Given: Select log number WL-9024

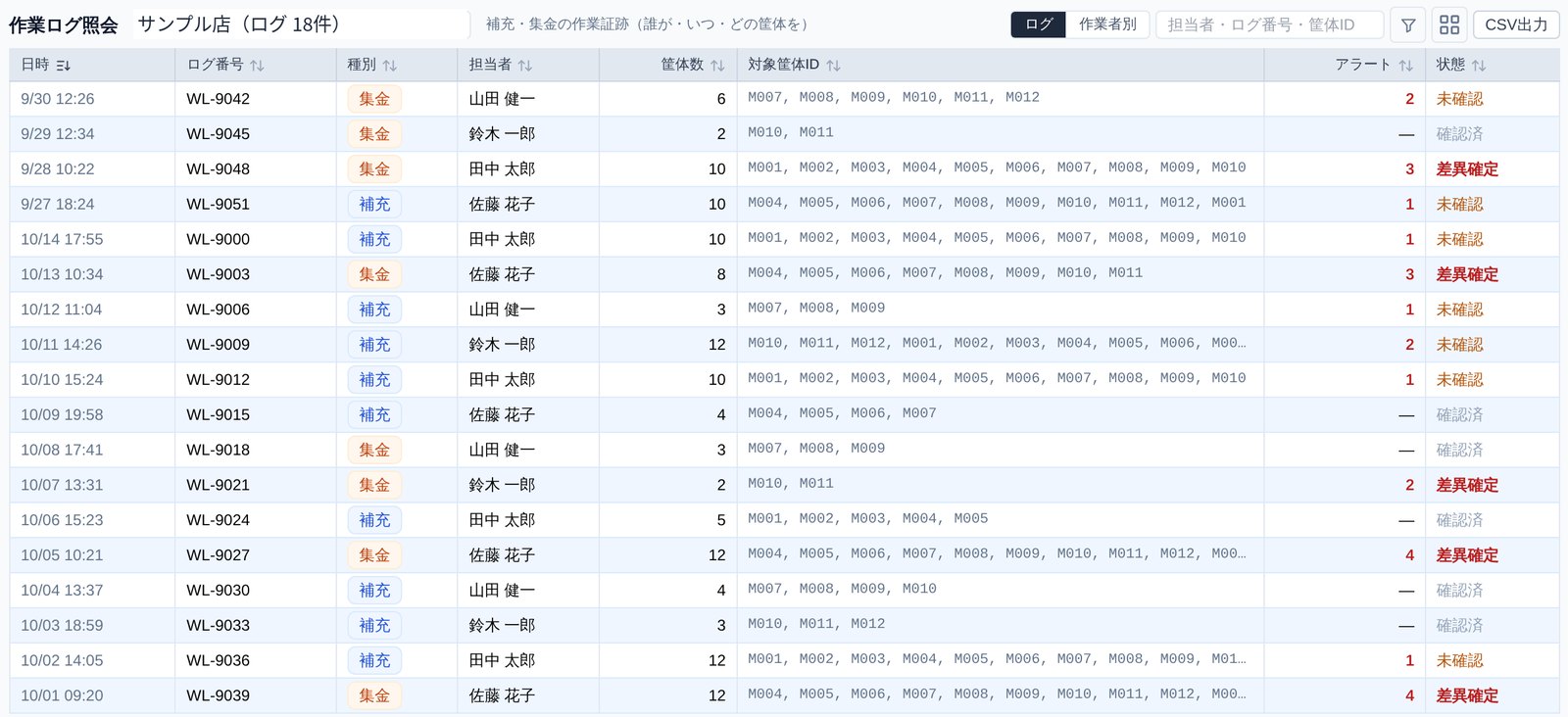Looking at the screenshot, I should (x=218, y=520).
